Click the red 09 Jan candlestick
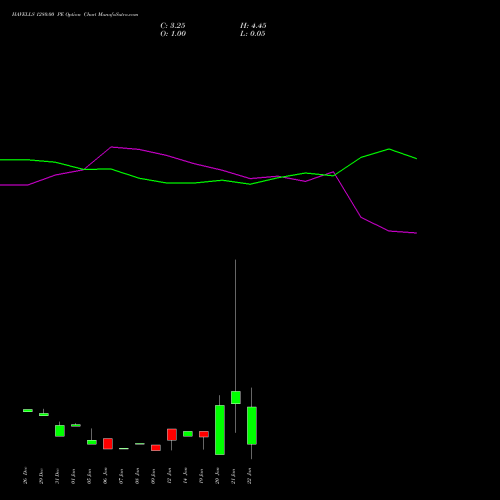The height and width of the screenshot is (500, 500). point(156,448)
